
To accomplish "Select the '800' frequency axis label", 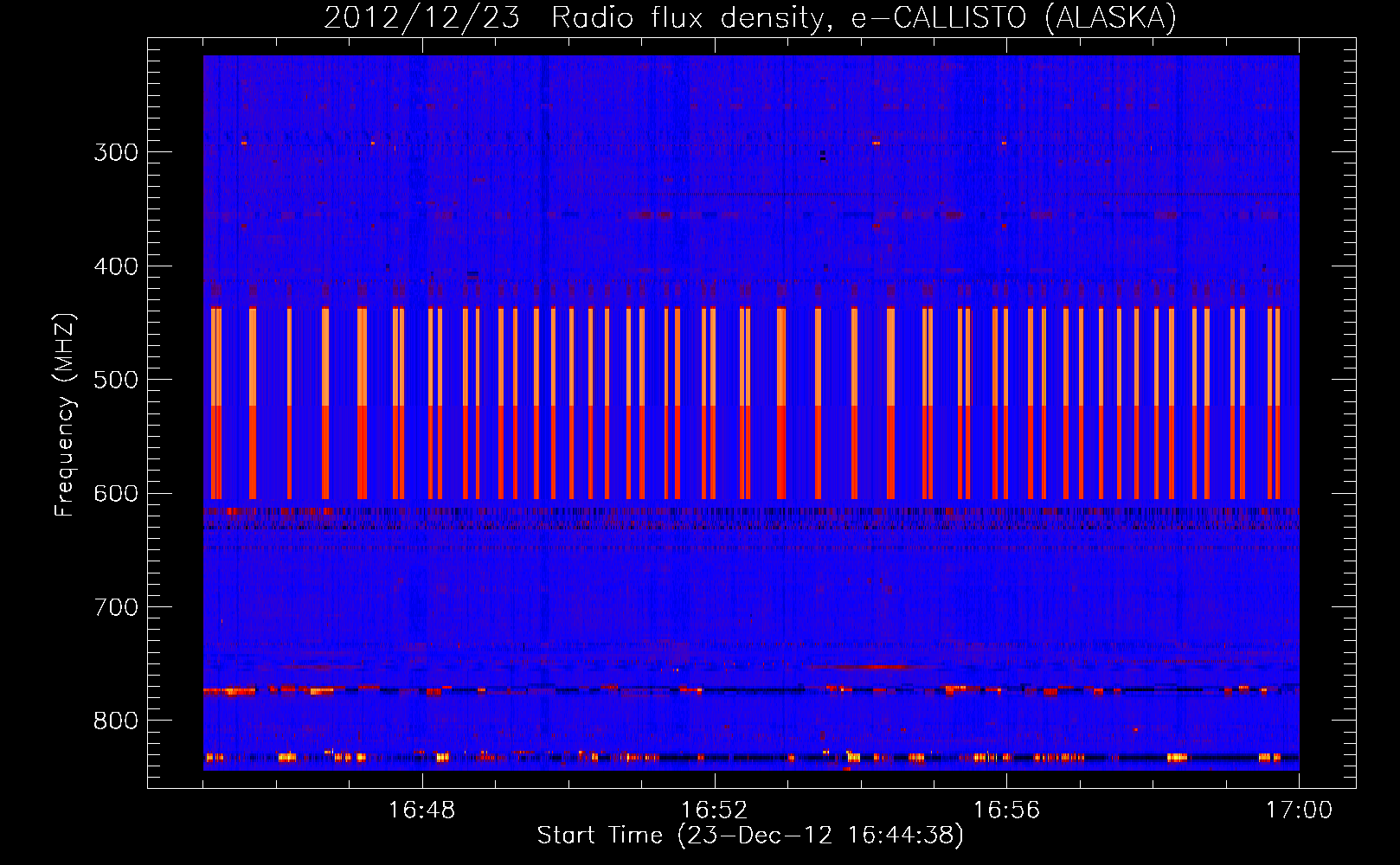I will tap(116, 721).
